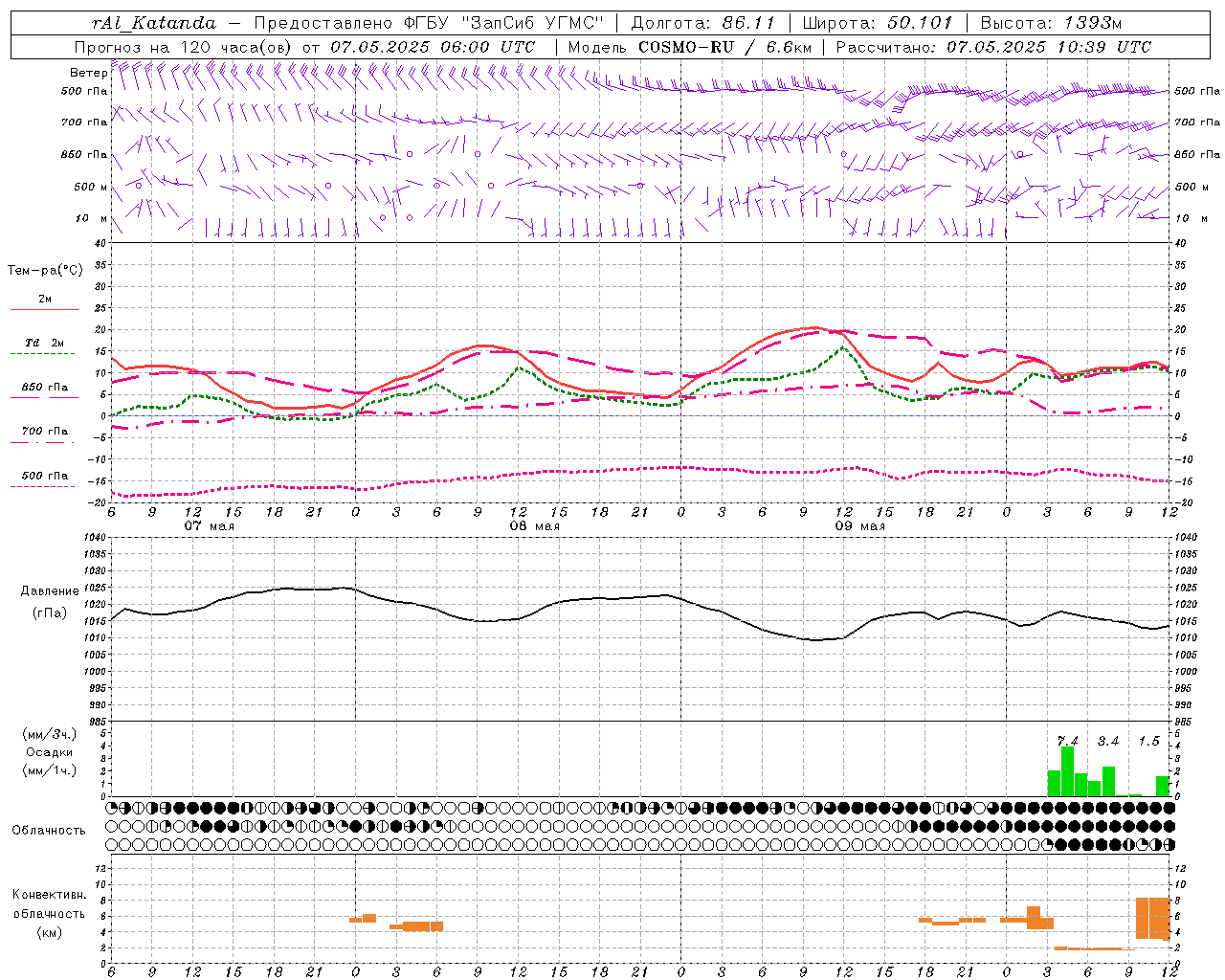This screenshot has height=980, width=1225.
Task: Click the (гПа) unit under Давление
Action: point(50,612)
